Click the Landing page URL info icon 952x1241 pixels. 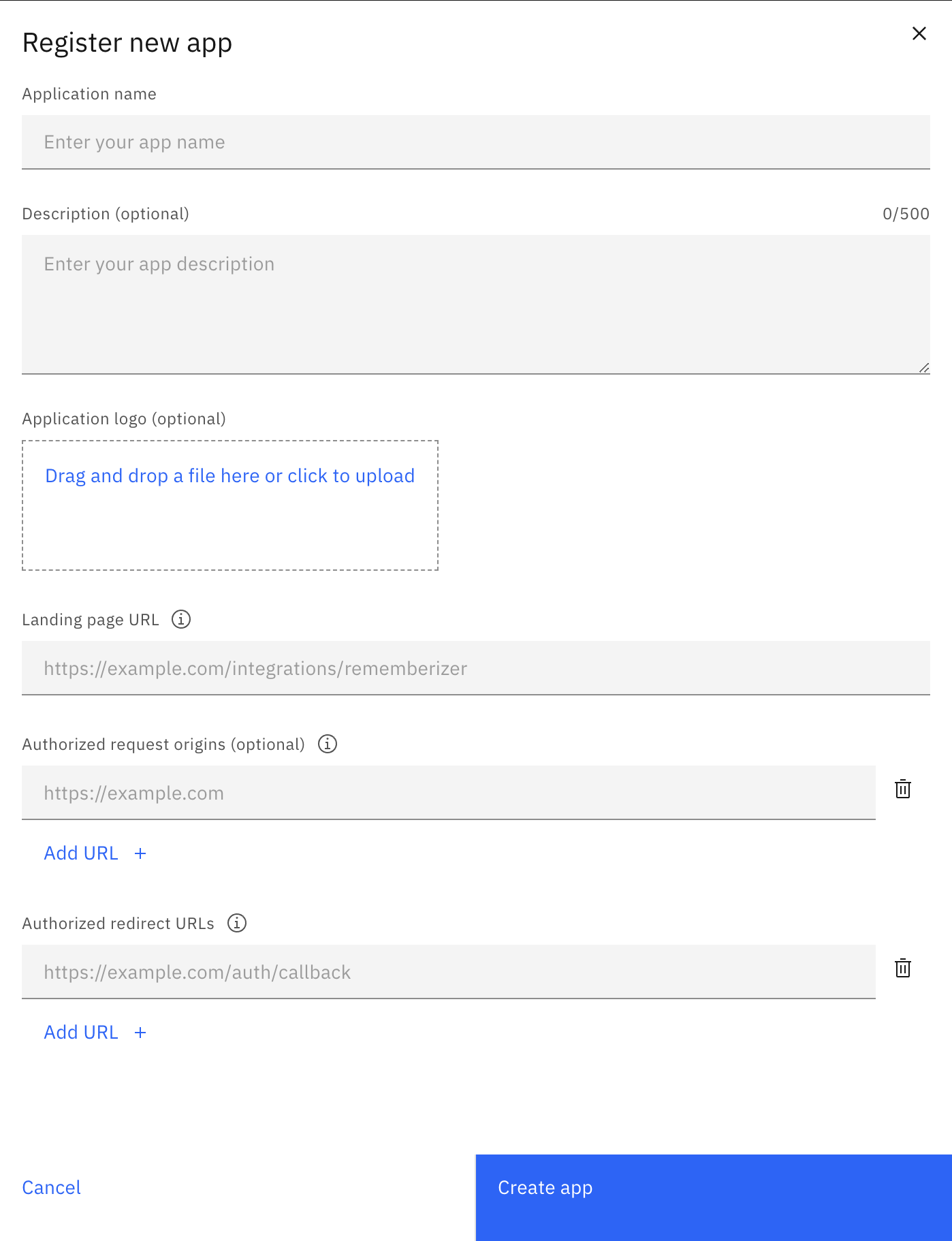point(181,618)
